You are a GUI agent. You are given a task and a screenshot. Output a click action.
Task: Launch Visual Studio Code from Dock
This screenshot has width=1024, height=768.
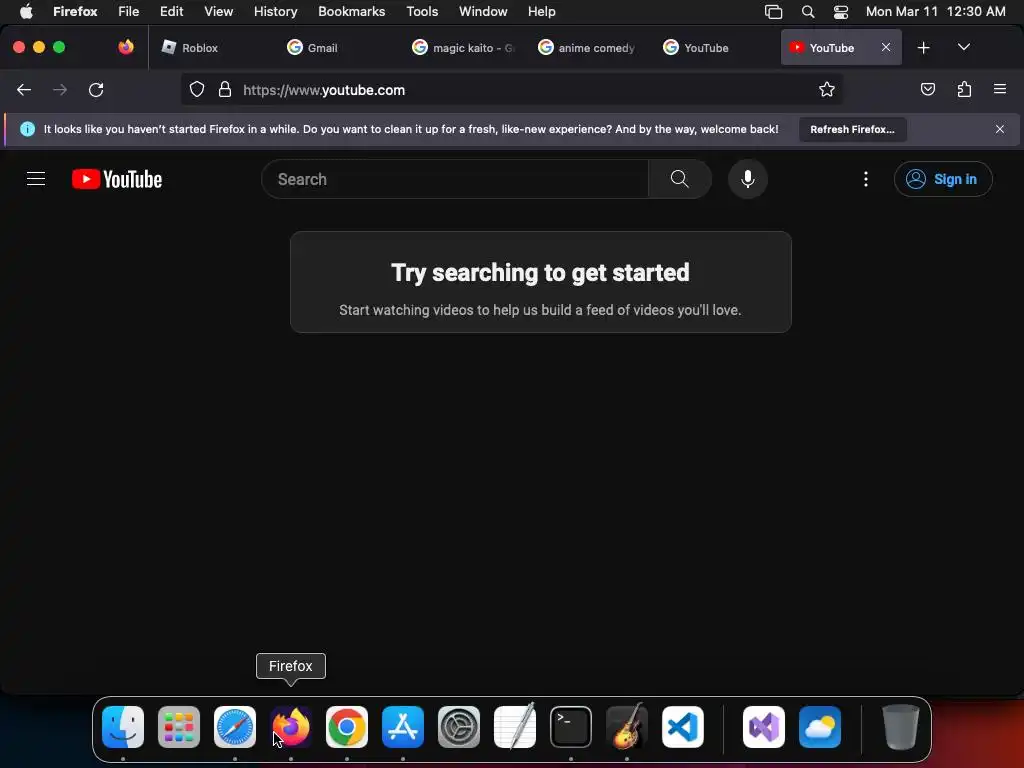(x=682, y=727)
